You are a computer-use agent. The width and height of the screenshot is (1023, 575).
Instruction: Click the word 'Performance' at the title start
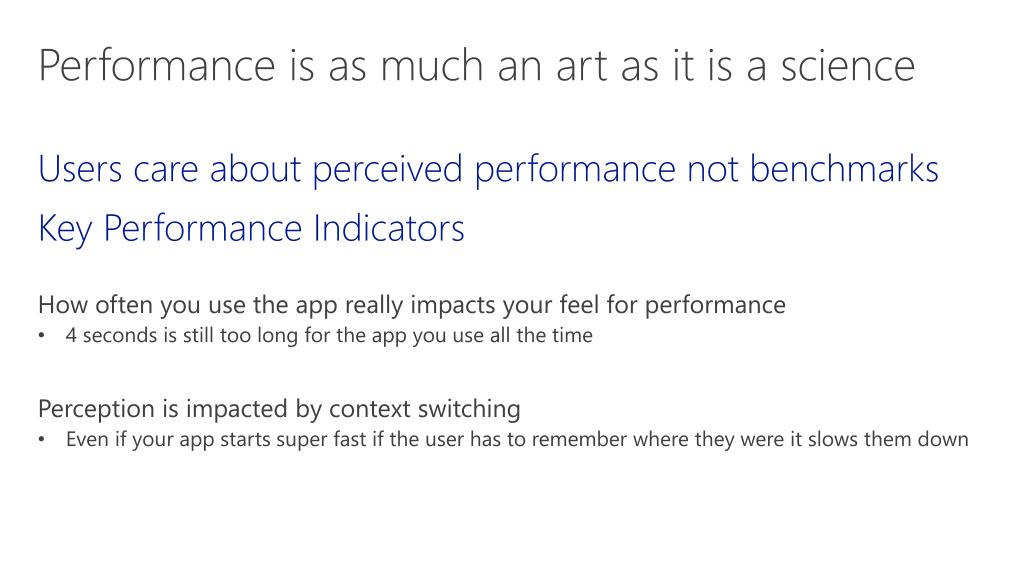(157, 66)
